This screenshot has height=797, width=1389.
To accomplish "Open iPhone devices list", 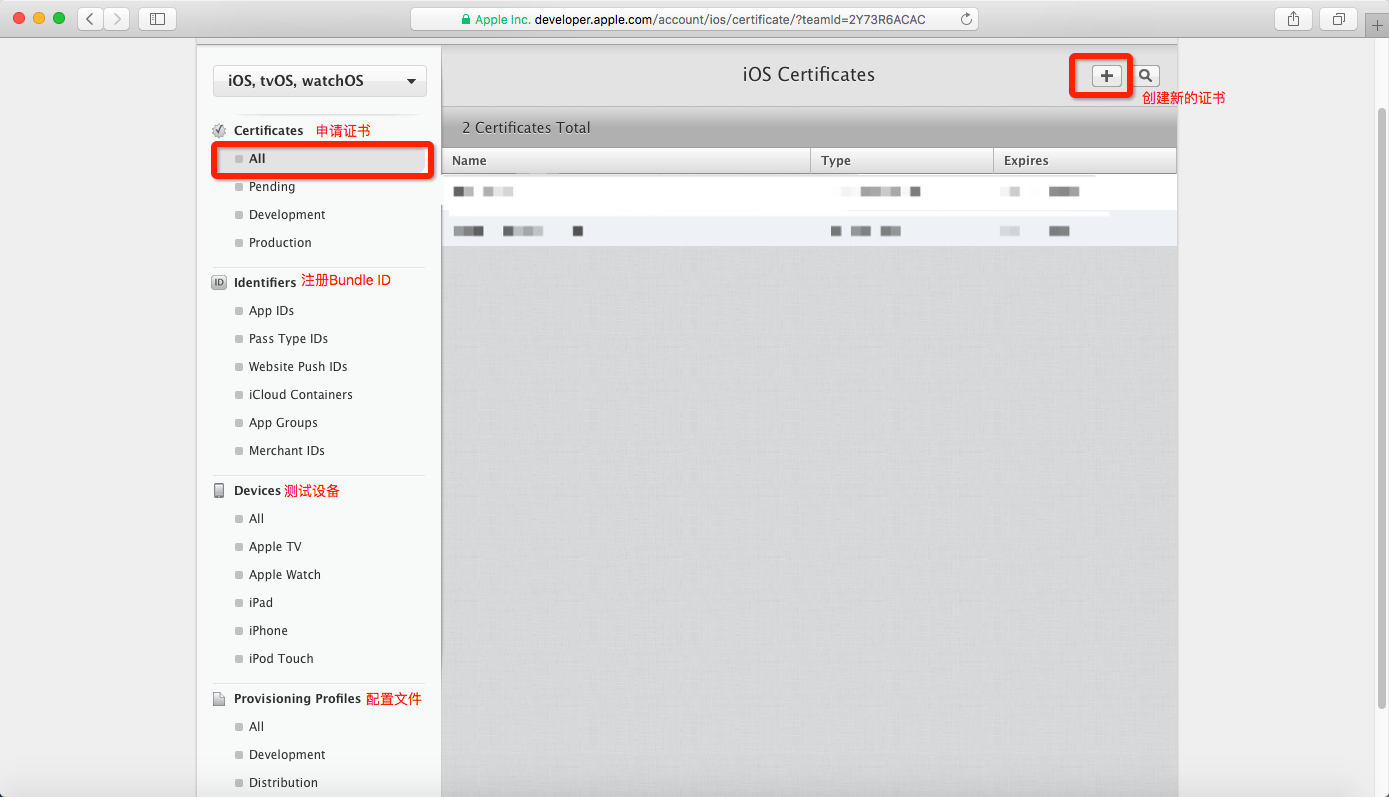I will (268, 631).
